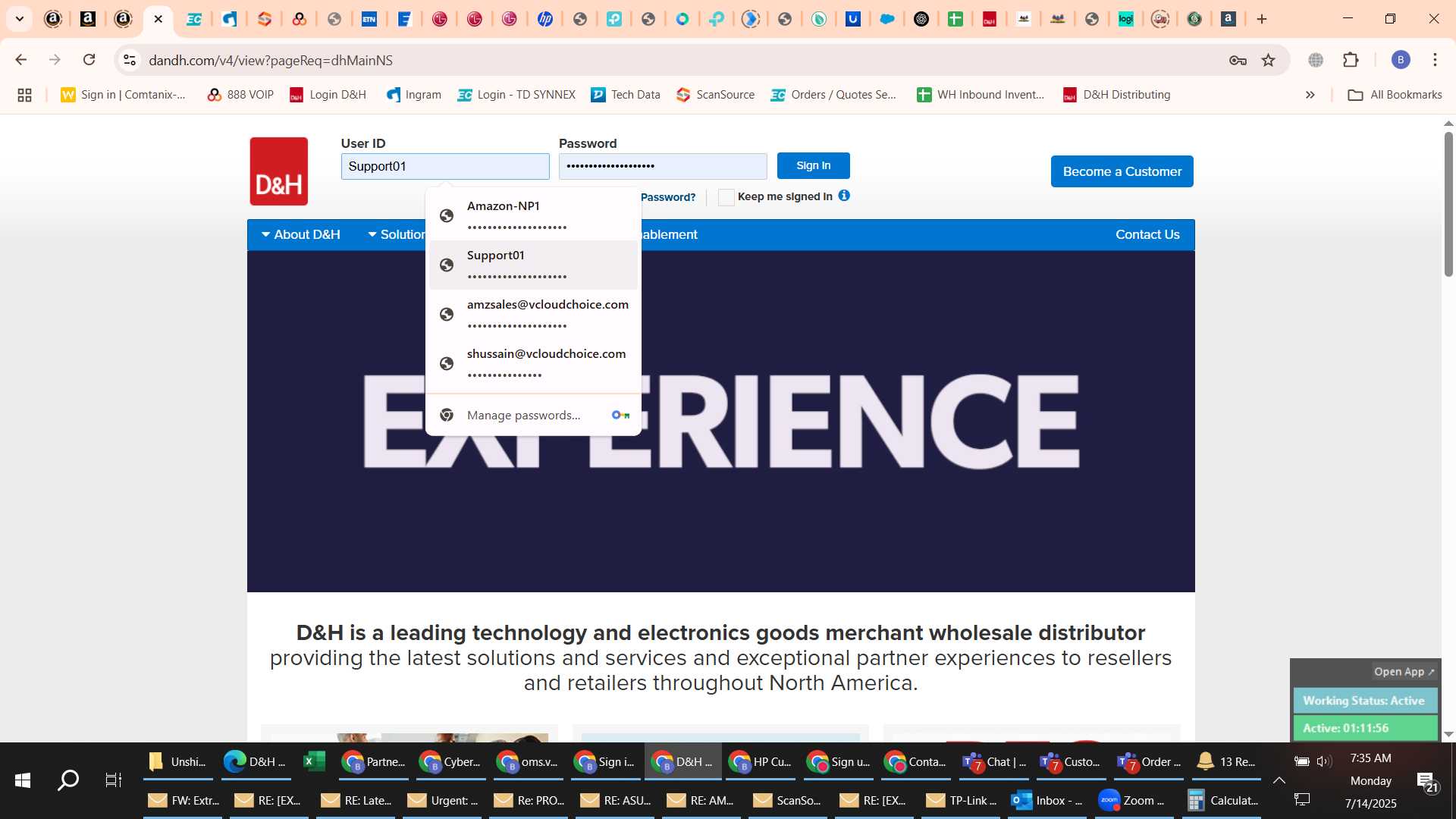Open Chrome extensions puzzle icon
1456x819 pixels.
coord(1351,60)
